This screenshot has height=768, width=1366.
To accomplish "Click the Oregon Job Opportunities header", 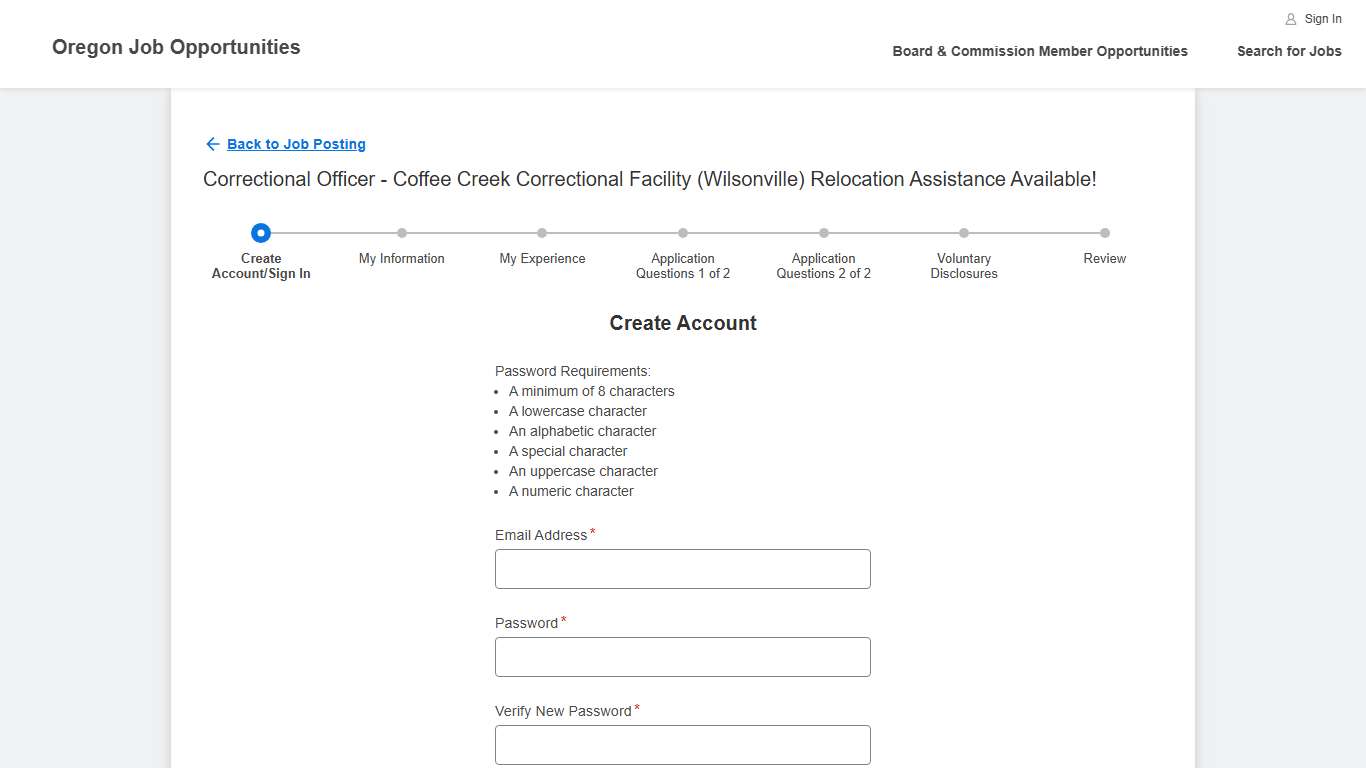I will [176, 47].
